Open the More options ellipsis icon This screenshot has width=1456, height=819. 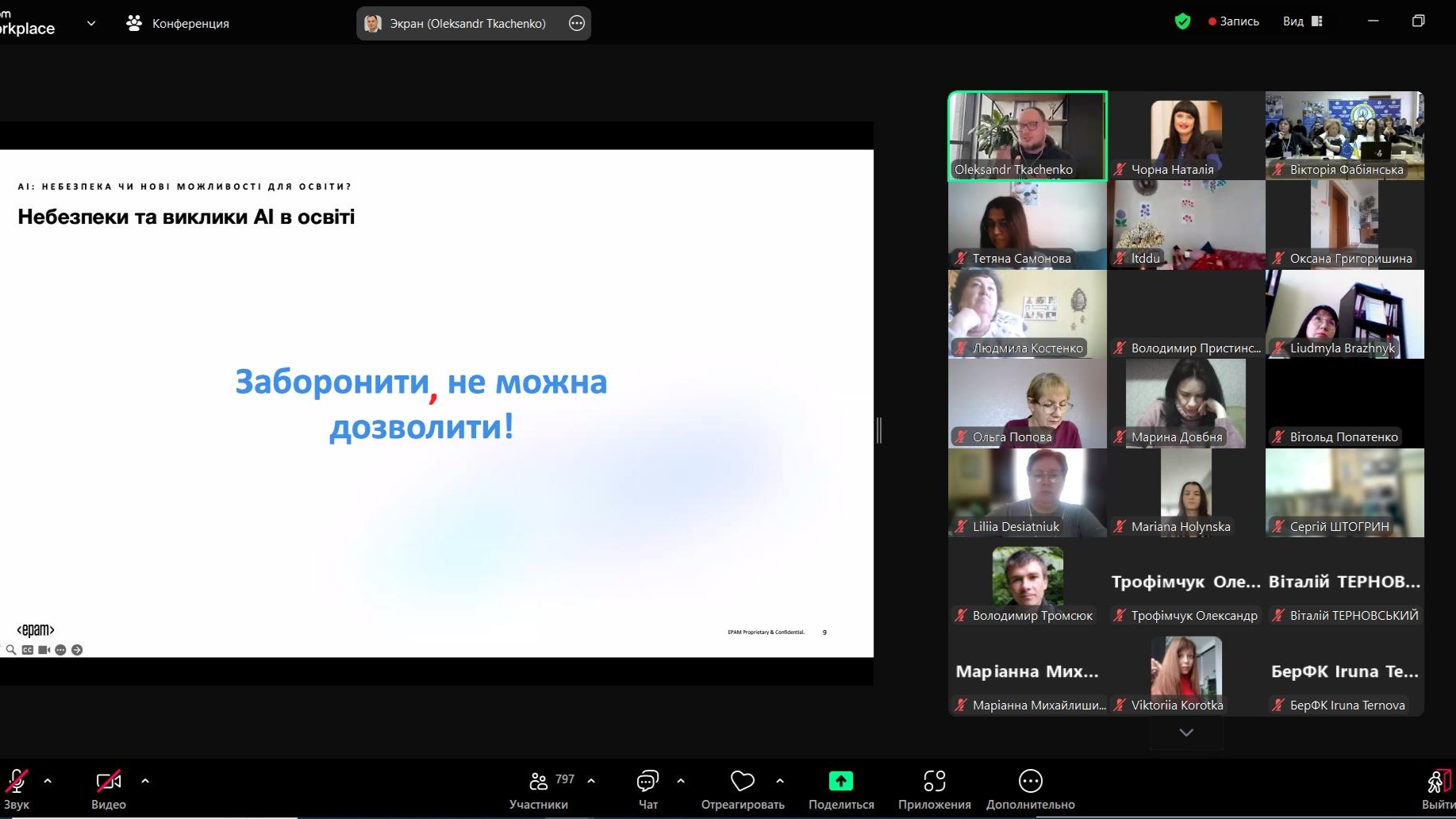[1030, 782]
